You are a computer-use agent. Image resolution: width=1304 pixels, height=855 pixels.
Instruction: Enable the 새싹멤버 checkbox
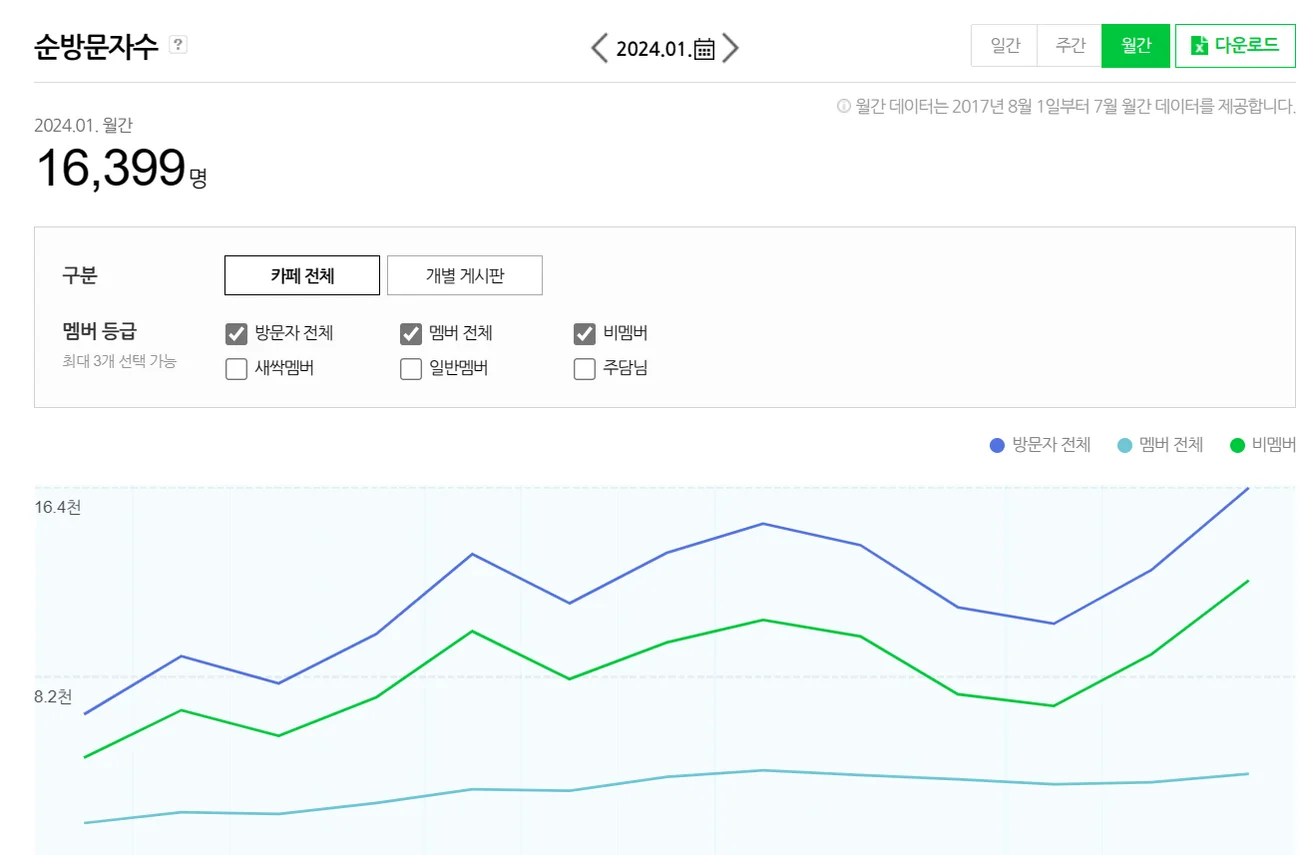coord(236,369)
